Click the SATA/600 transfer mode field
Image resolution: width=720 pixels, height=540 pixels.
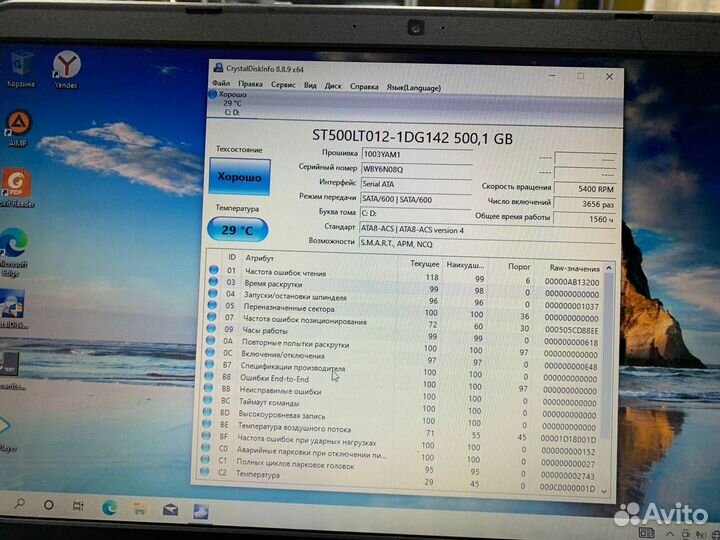tap(416, 200)
